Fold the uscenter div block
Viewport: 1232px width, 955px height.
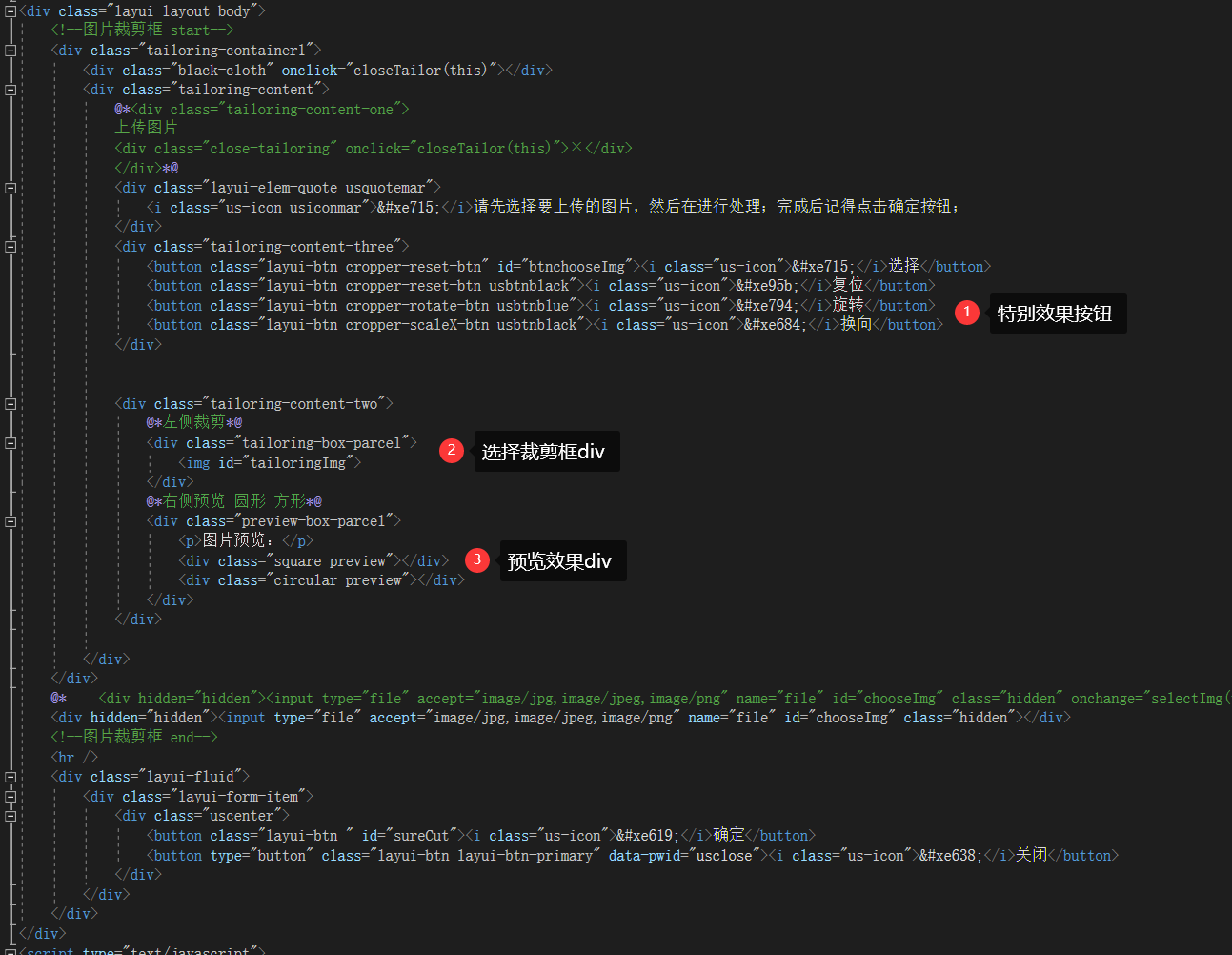[10, 816]
